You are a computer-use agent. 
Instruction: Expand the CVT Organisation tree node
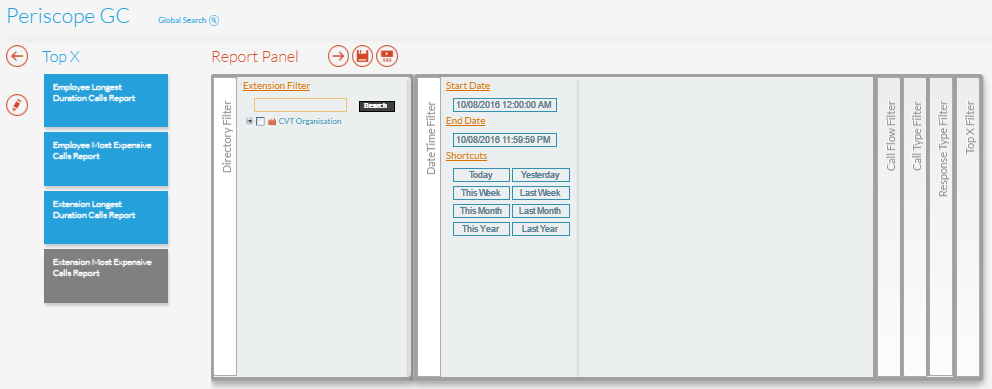250,121
